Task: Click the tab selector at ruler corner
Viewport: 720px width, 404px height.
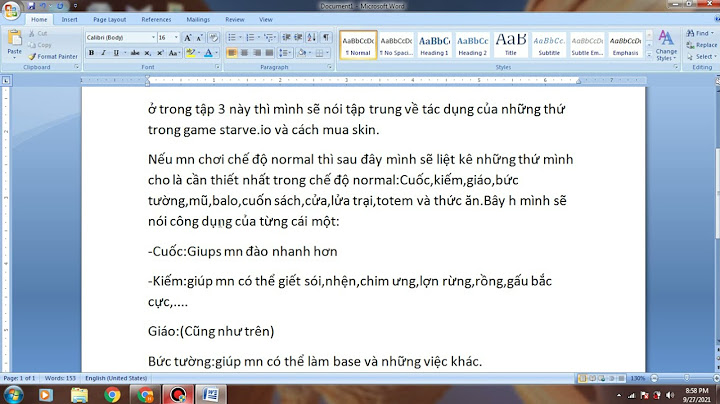Action: pyautogui.click(x=6, y=81)
